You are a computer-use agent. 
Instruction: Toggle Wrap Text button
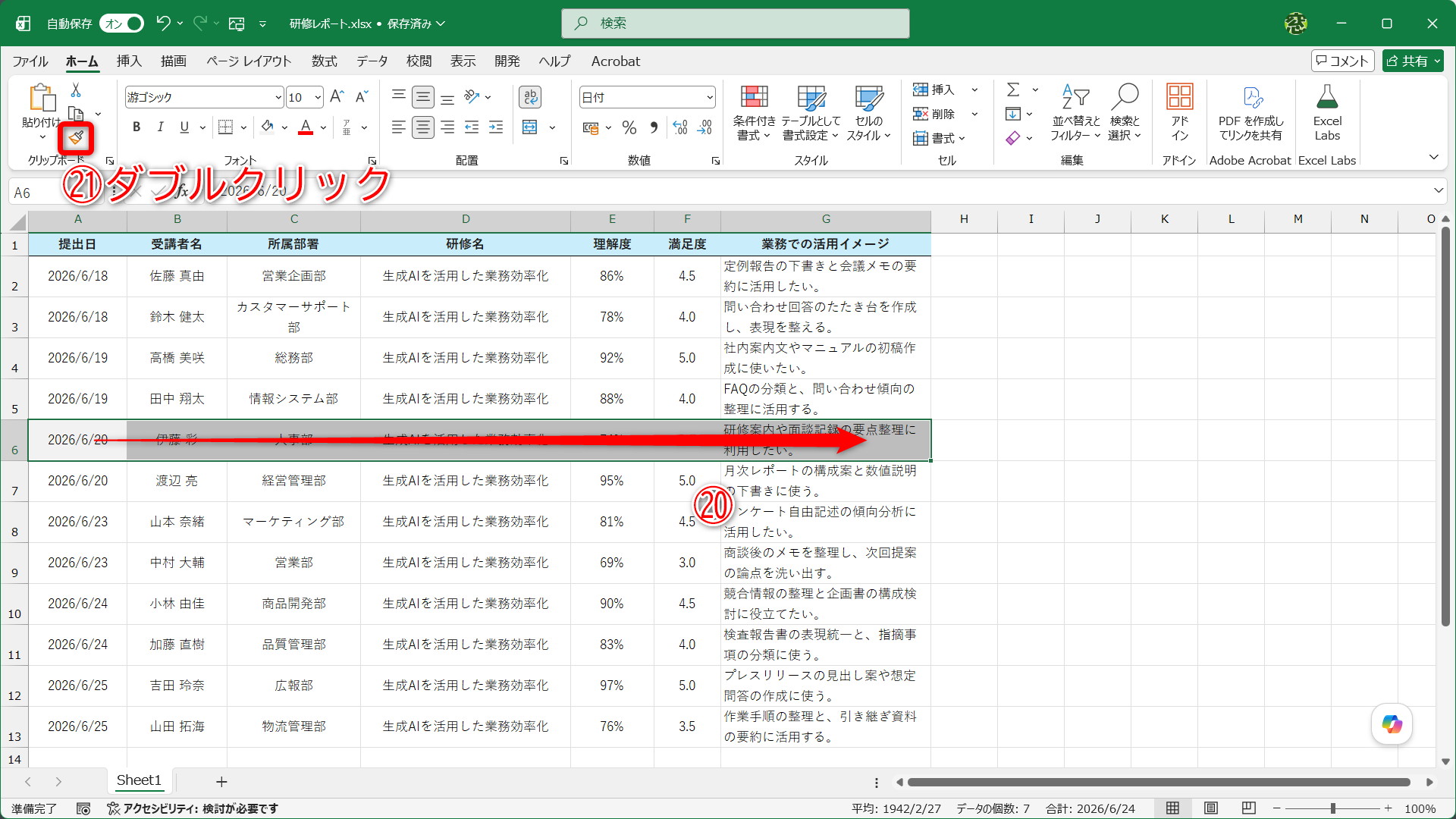(530, 96)
